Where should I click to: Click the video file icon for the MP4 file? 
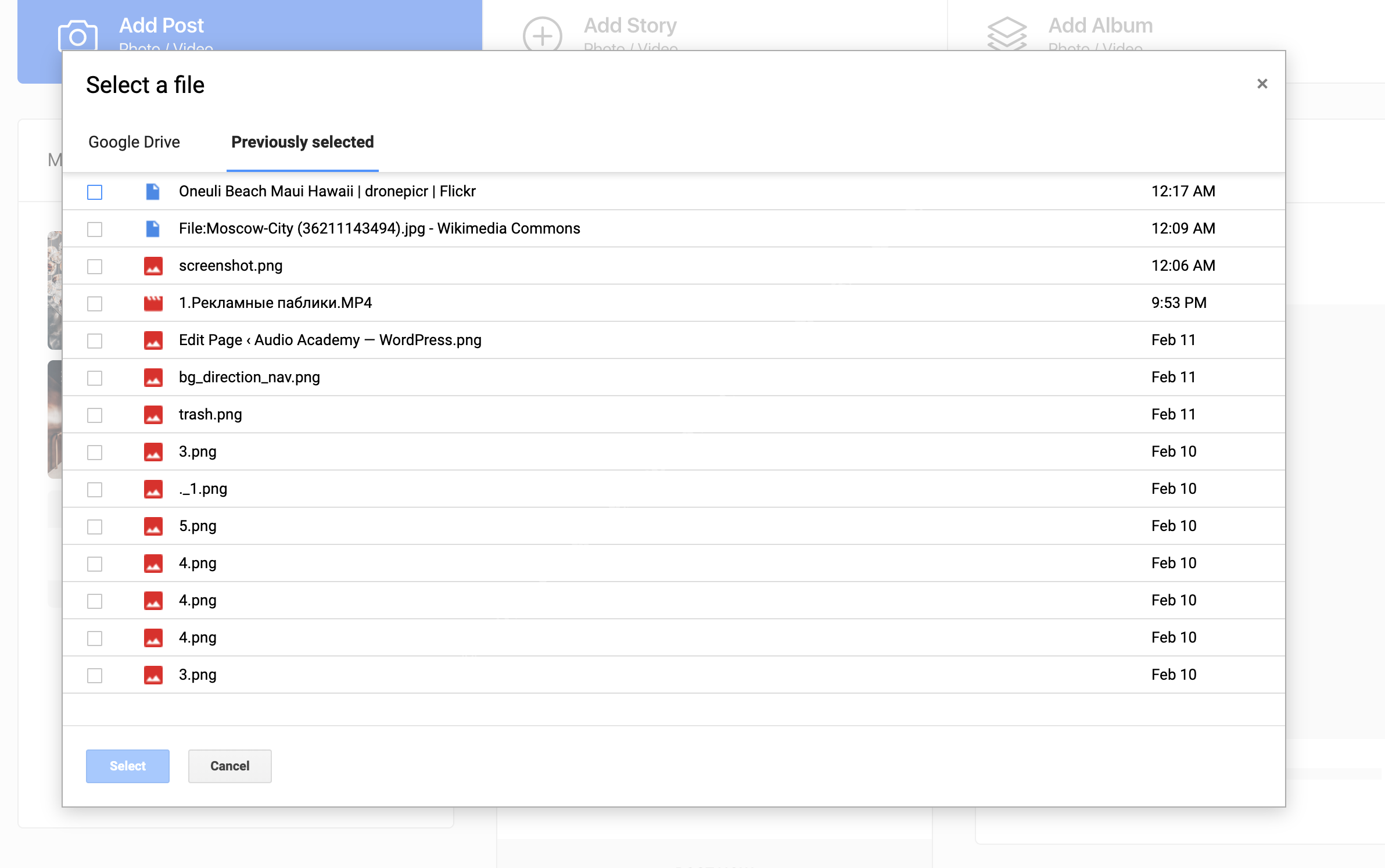153,303
